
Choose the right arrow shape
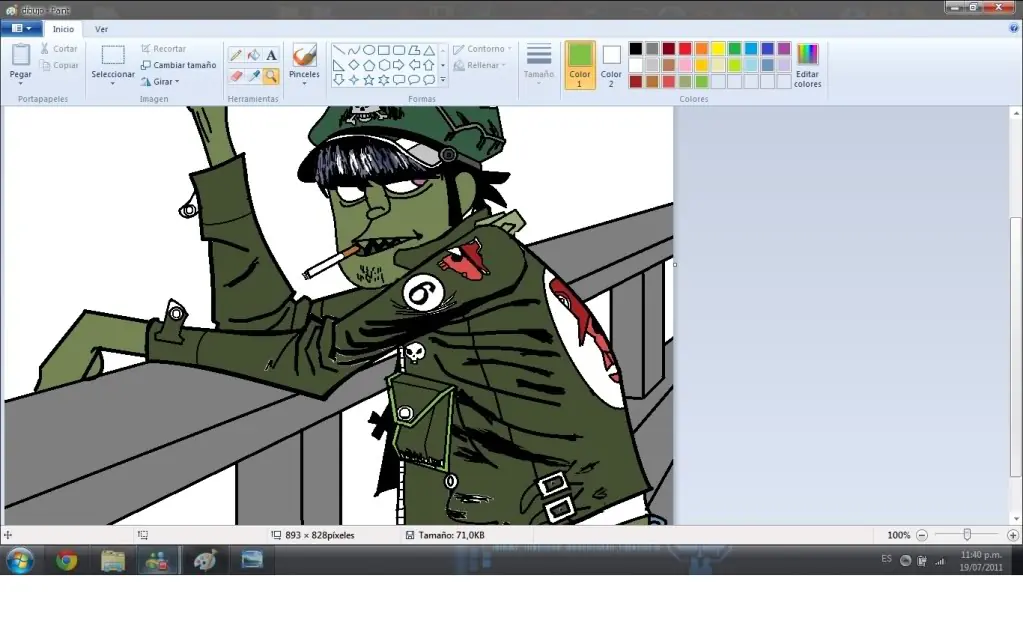[399, 65]
